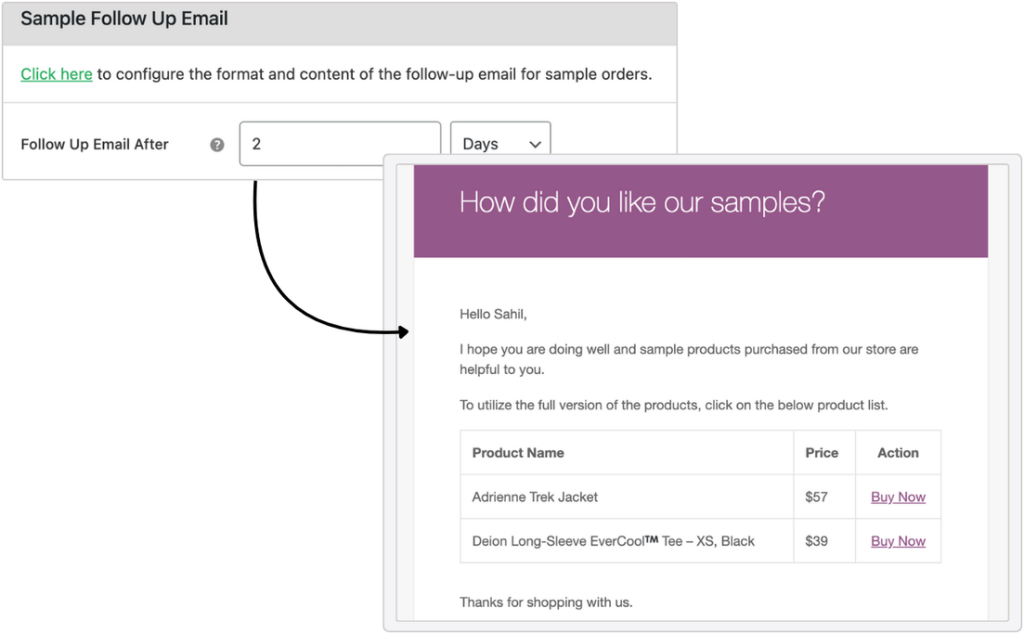Click the 'How did you like our samples?' heading
The width and height of the screenshot is (1024, 634).
pos(642,202)
